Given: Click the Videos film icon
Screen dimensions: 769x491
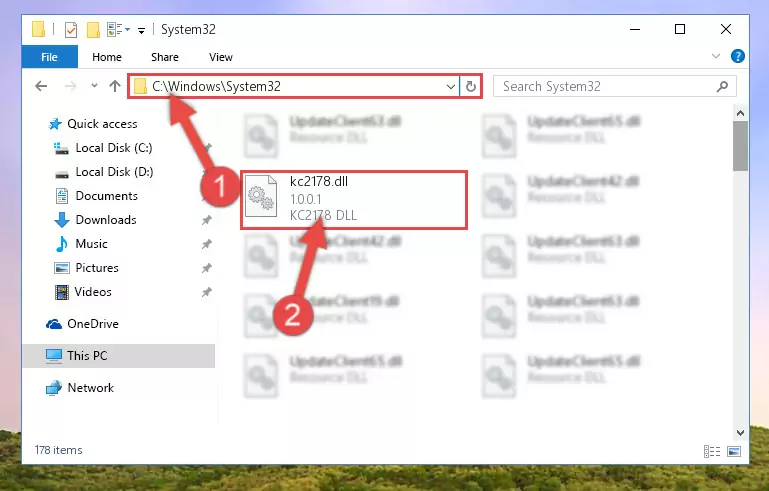Looking at the screenshot, I should [x=62, y=292].
